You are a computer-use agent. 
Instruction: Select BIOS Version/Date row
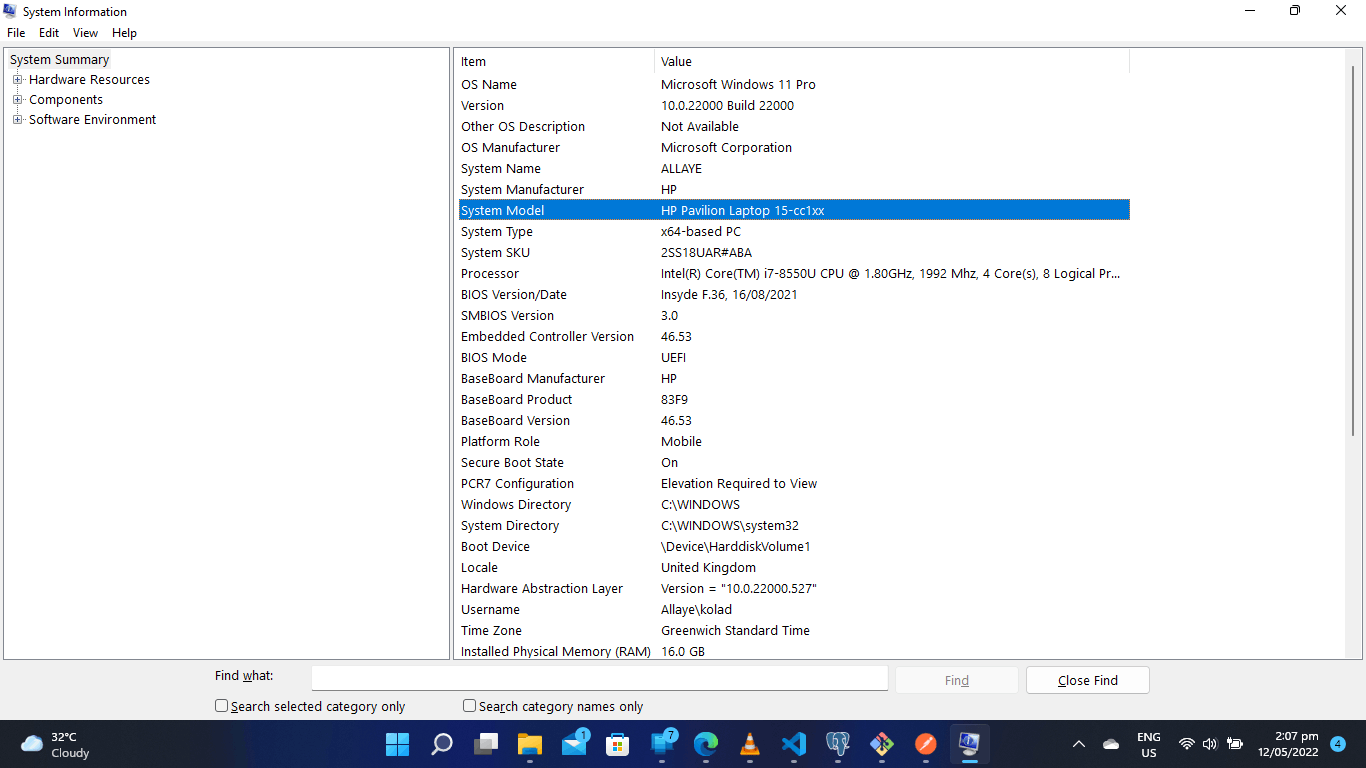coord(794,295)
